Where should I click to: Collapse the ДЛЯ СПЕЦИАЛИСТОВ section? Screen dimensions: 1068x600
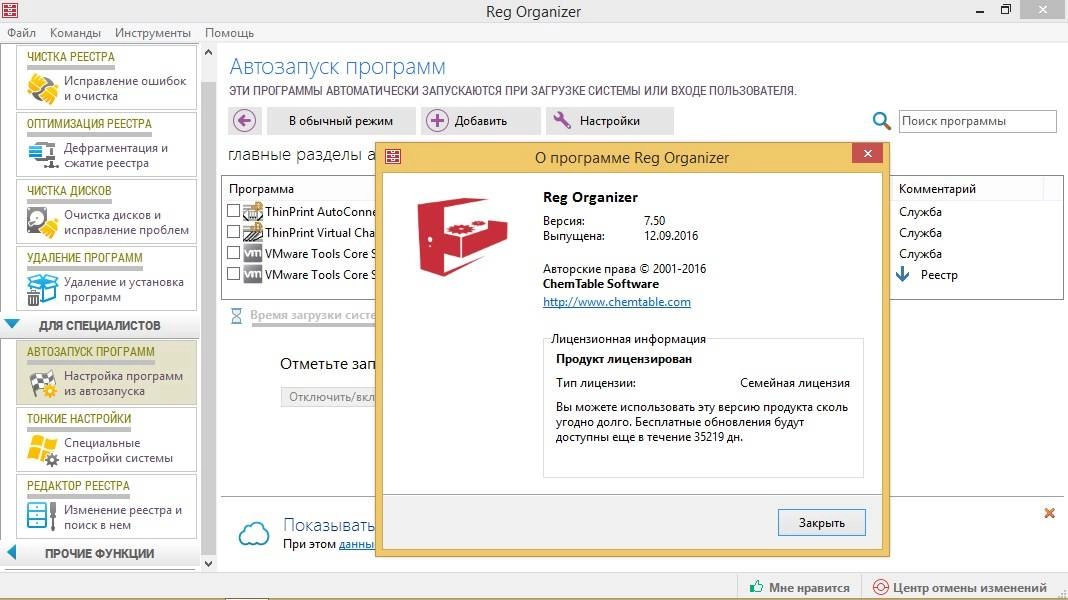[x=12, y=324]
